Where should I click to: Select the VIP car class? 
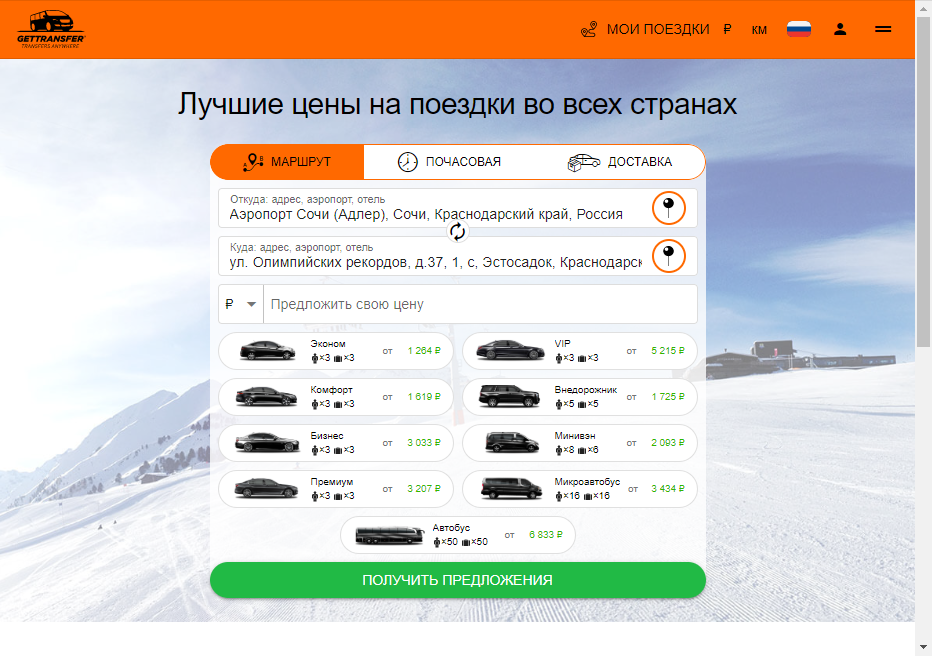pos(580,351)
